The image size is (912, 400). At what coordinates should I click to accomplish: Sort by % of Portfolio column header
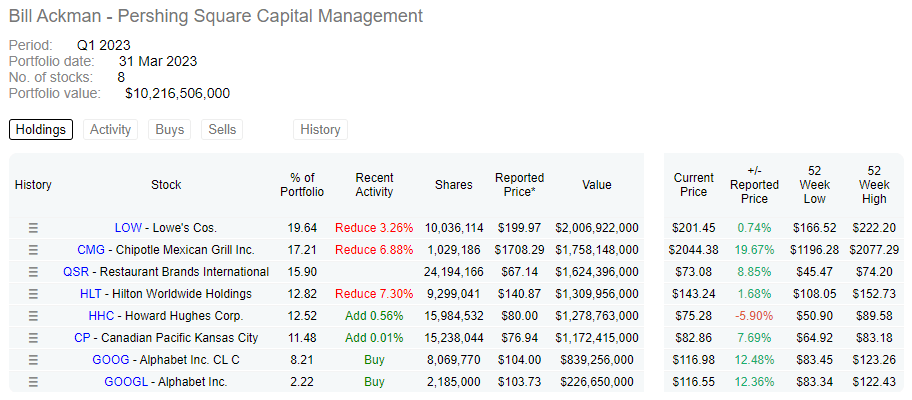(301, 185)
